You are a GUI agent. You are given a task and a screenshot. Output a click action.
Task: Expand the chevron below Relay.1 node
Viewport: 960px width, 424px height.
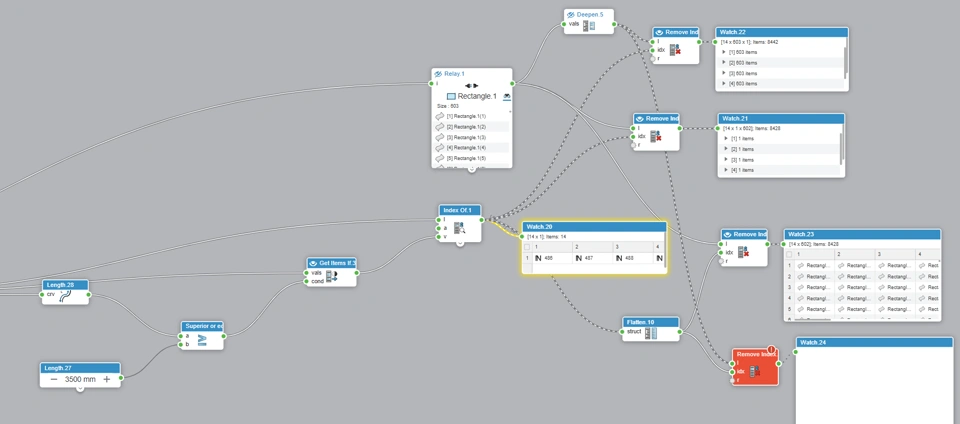click(x=471, y=169)
